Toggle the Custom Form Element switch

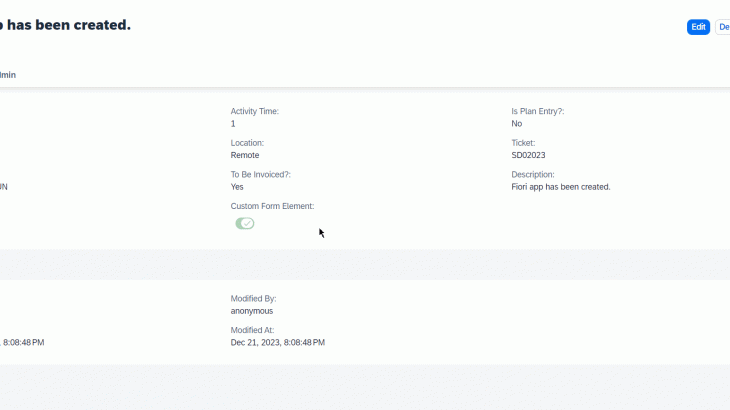[x=245, y=223]
